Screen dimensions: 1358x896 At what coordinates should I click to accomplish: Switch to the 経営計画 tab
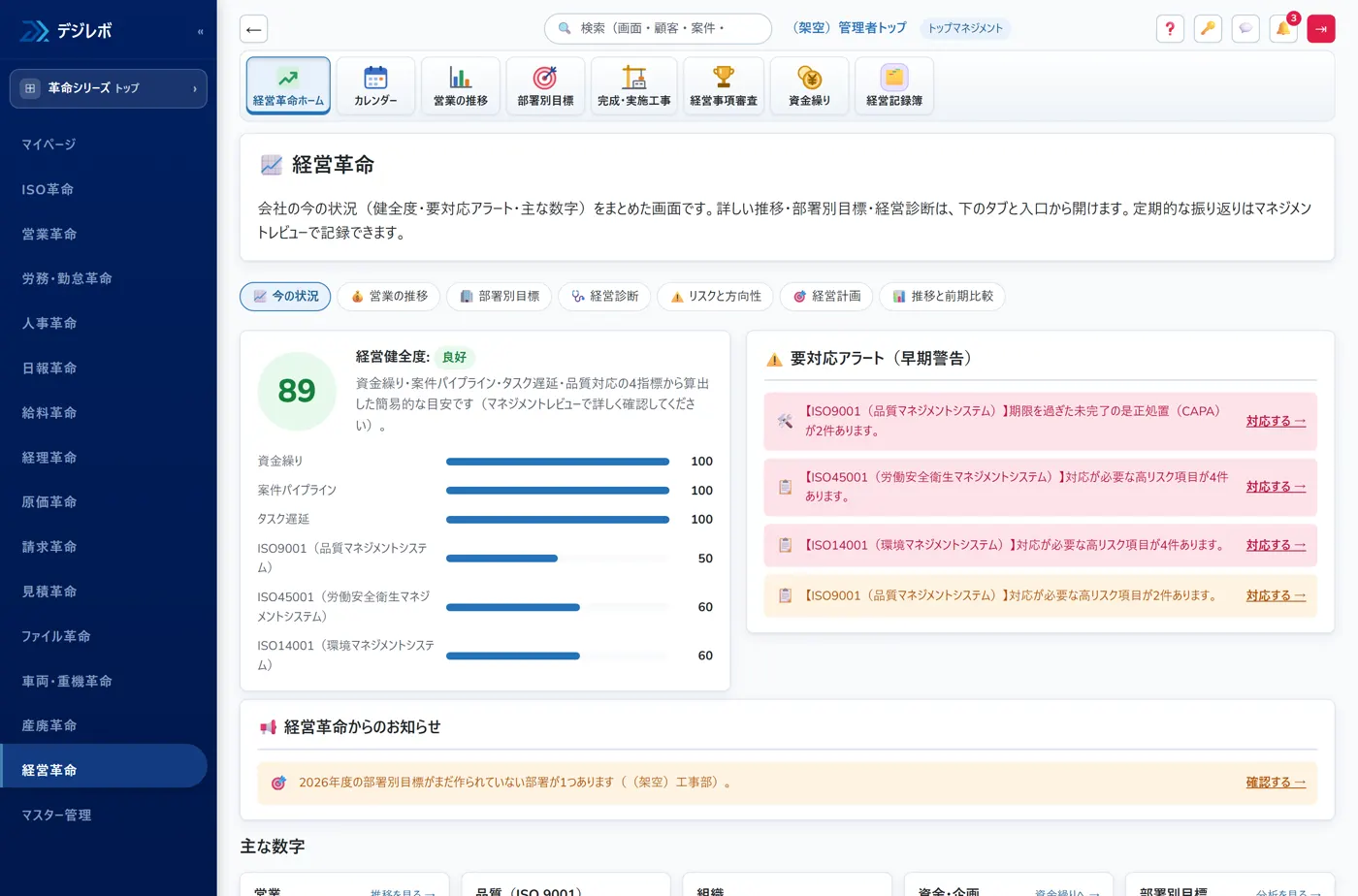pyautogui.click(x=826, y=297)
